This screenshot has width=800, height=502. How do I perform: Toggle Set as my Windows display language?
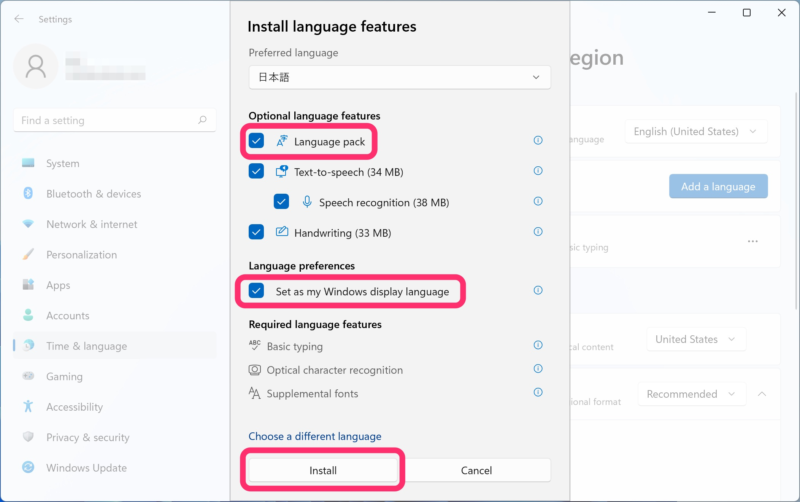[x=256, y=291]
